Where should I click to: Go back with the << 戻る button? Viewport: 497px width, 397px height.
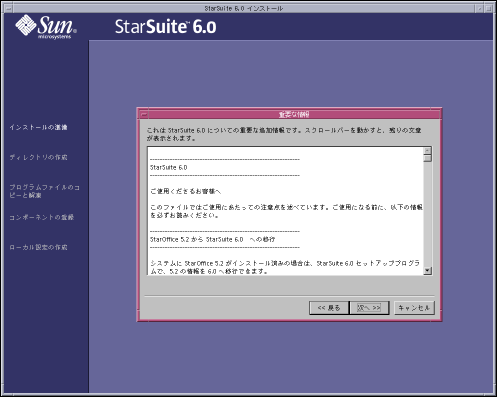329,308
